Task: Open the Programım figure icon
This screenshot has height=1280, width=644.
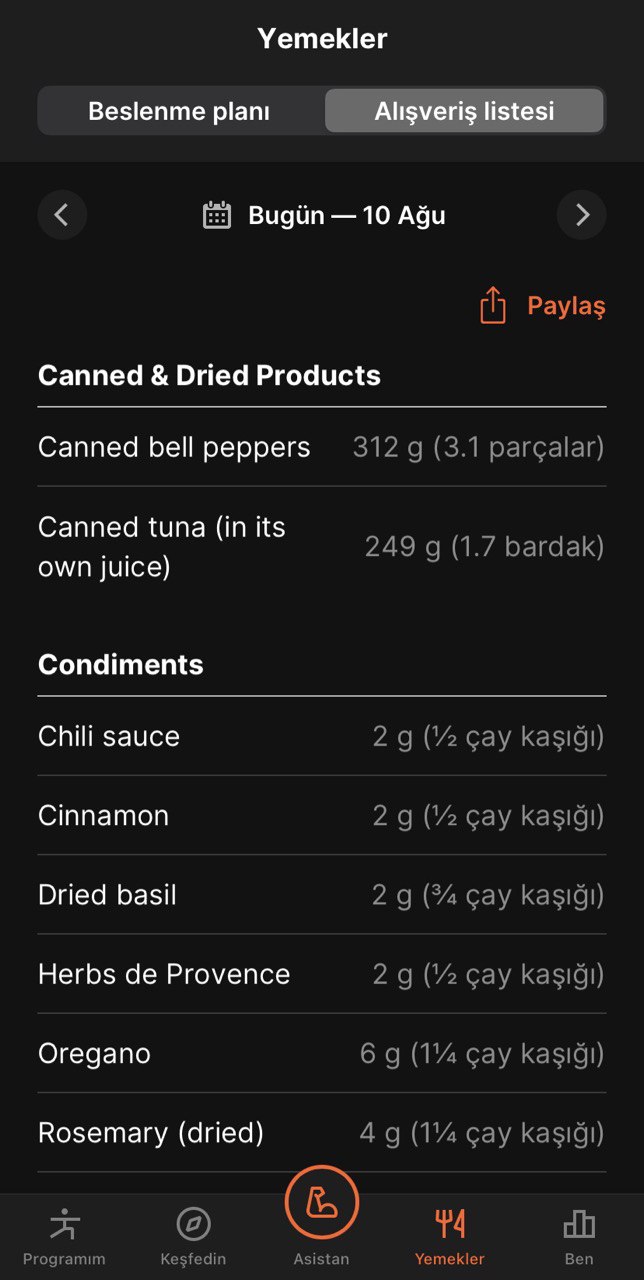Action: (x=64, y=1223)
